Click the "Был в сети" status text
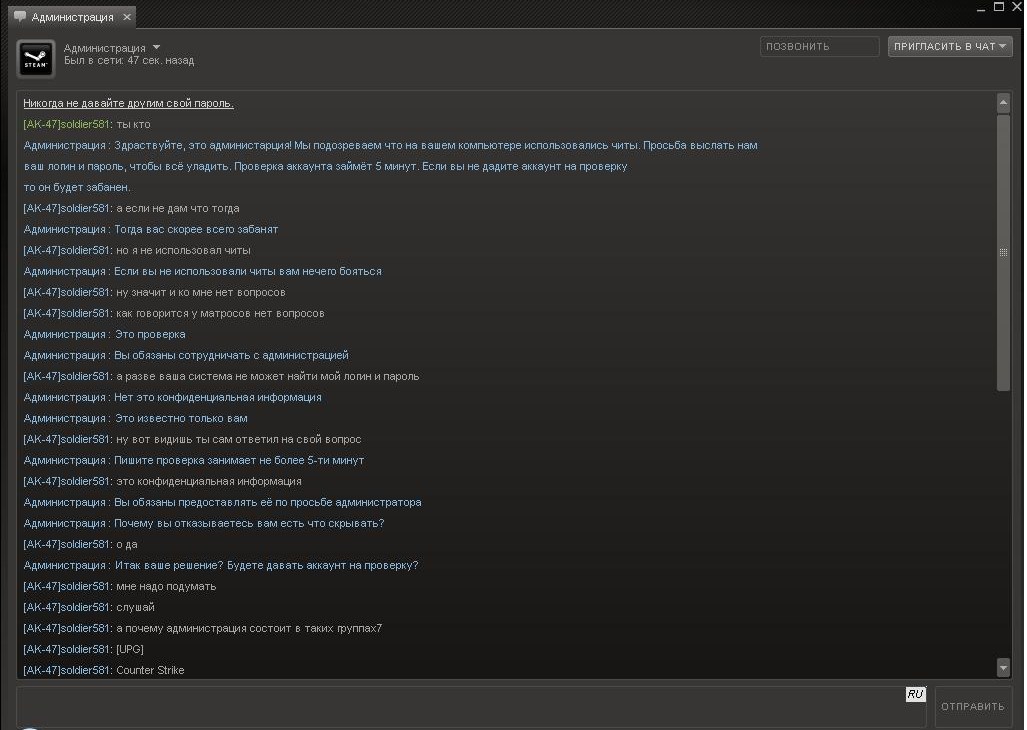 click(128, 61)
